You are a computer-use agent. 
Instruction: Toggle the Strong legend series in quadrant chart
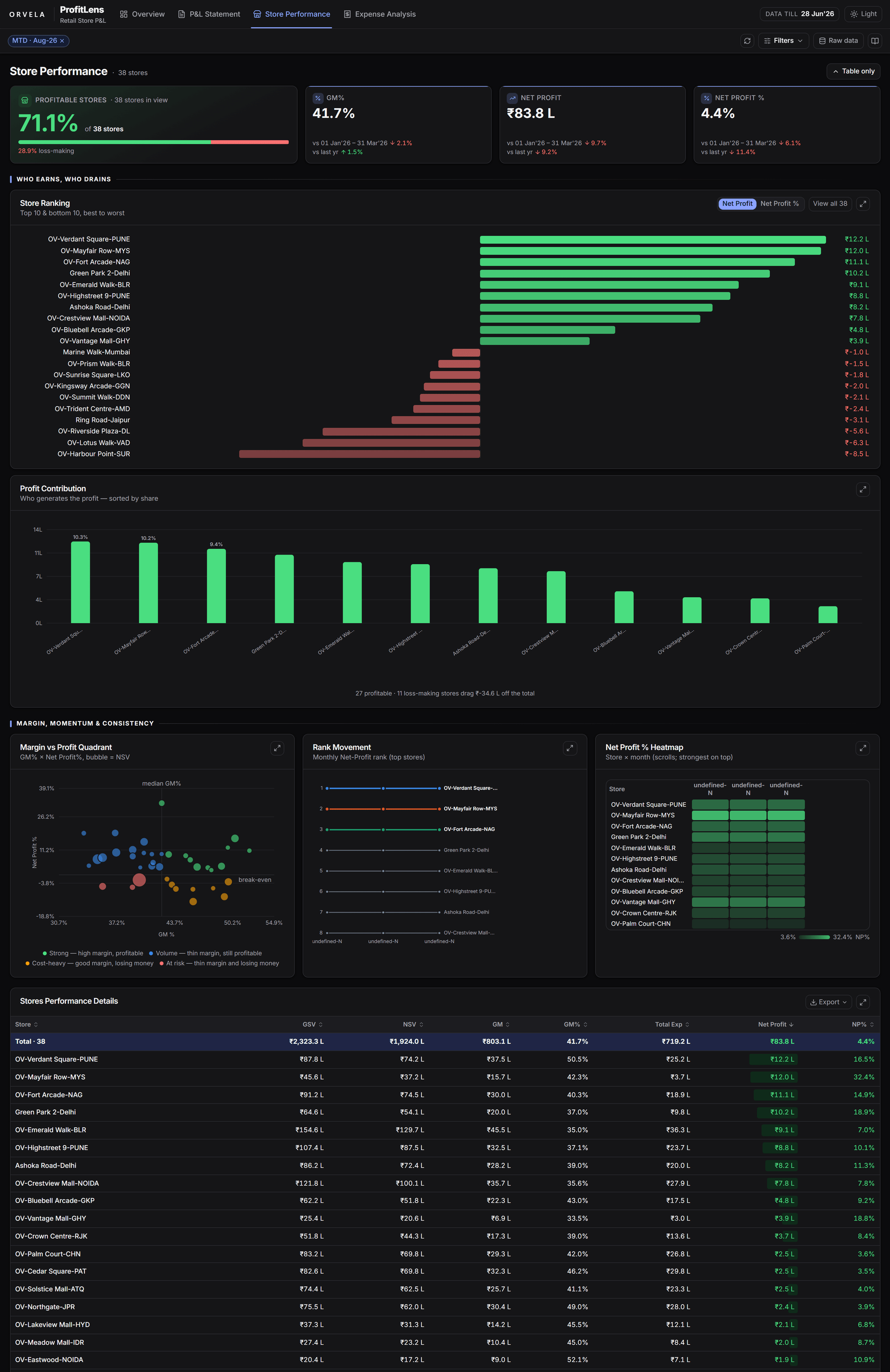[93, 953]
